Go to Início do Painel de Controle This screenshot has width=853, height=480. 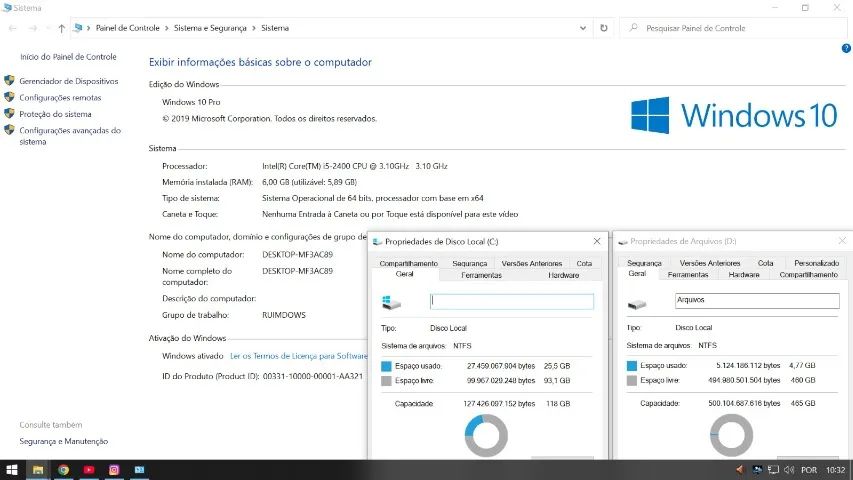pos(69,57)
